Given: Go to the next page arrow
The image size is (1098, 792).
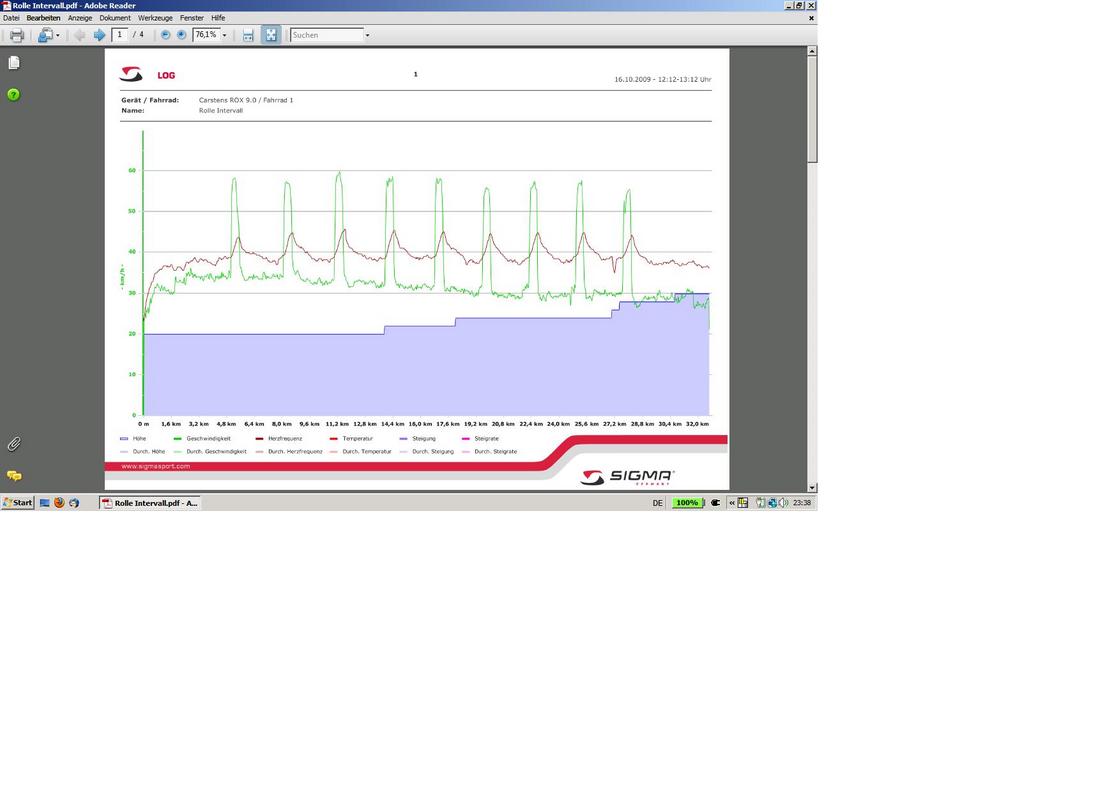Looking at the screenshot, I should [99, 35].
